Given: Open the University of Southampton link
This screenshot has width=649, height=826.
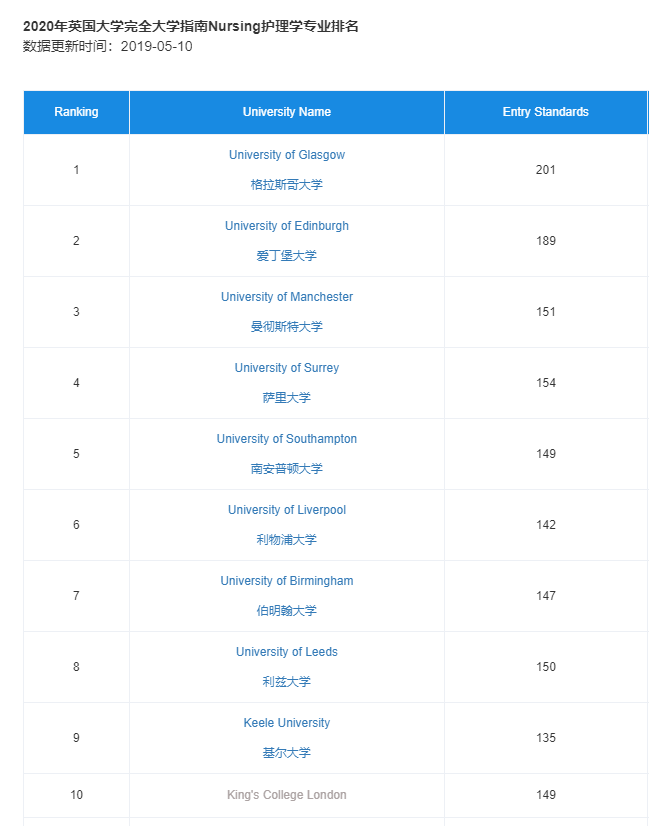Looking at the screenshot, I should tap(287, 439).
